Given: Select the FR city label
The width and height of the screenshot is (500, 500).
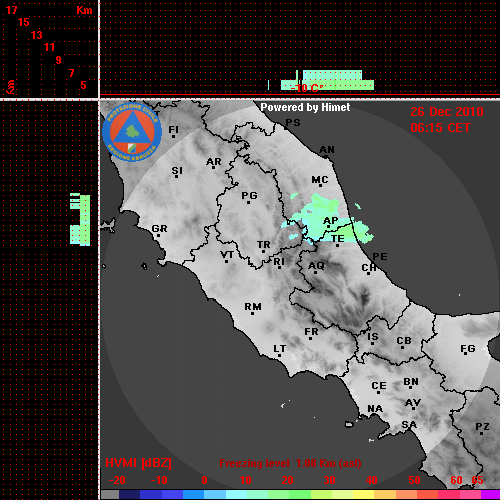Looking at the screenshot, I should click(311, 332).
